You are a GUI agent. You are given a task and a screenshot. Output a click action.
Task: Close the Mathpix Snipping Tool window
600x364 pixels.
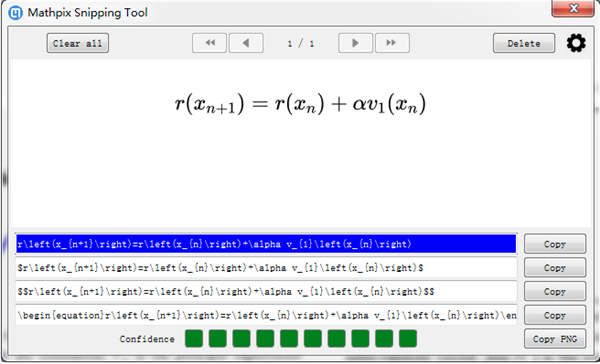click(573, 8)
